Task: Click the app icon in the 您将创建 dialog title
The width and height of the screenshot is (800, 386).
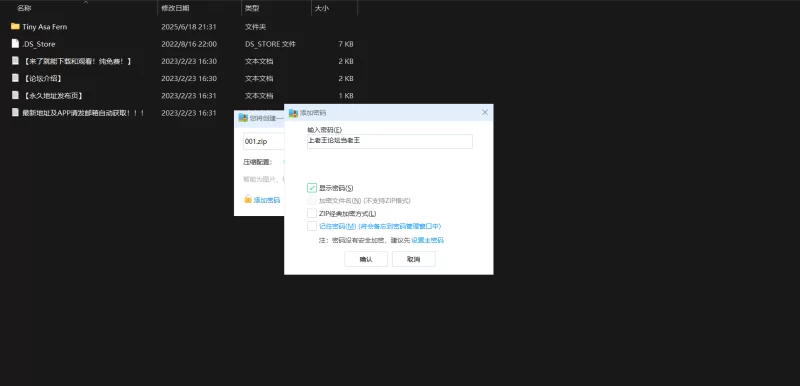Action: pos(243,117)
